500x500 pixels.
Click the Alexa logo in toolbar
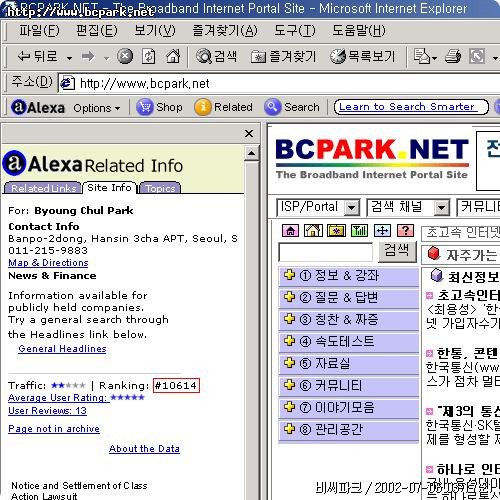[38, 107]
